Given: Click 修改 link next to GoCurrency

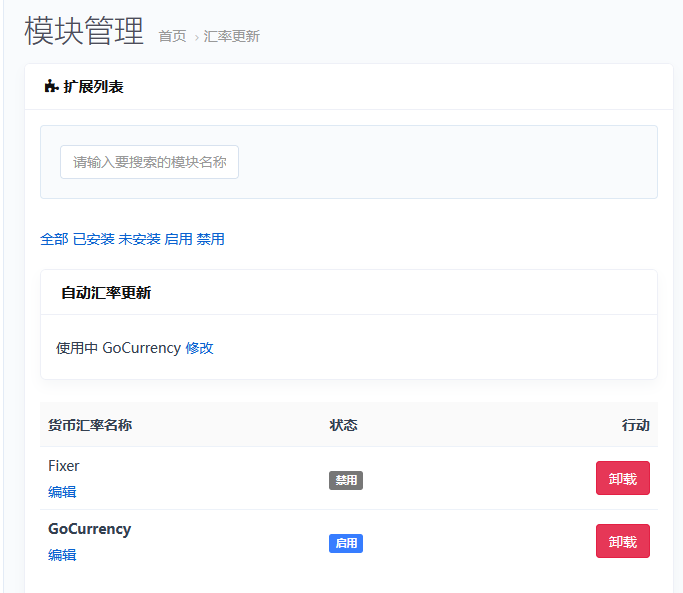Looking at the screenshot, I should click(199, 348).
